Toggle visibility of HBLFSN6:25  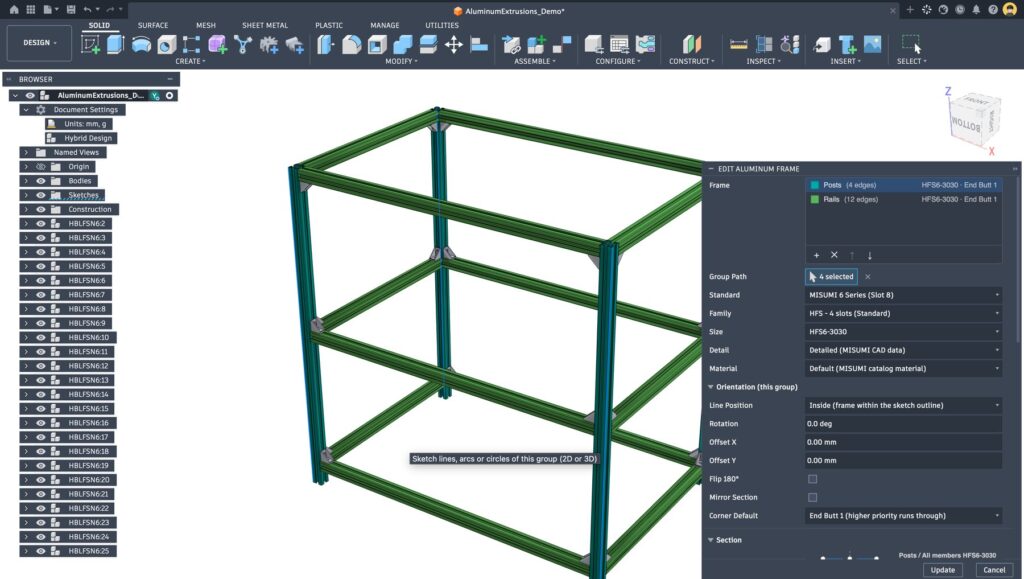tap(40, 551)
